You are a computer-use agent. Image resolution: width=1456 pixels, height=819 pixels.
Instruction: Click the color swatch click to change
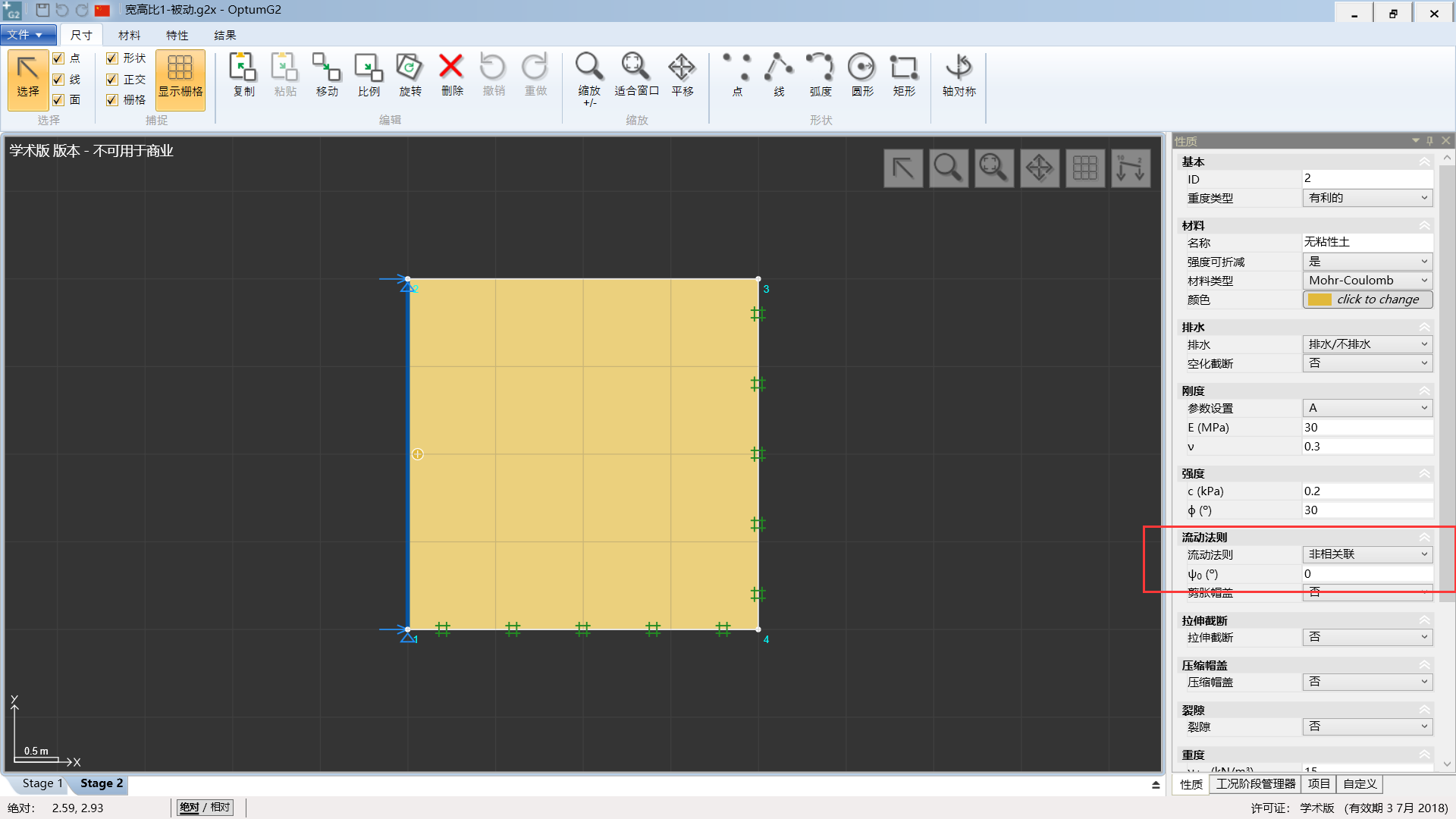(1367, 300)
